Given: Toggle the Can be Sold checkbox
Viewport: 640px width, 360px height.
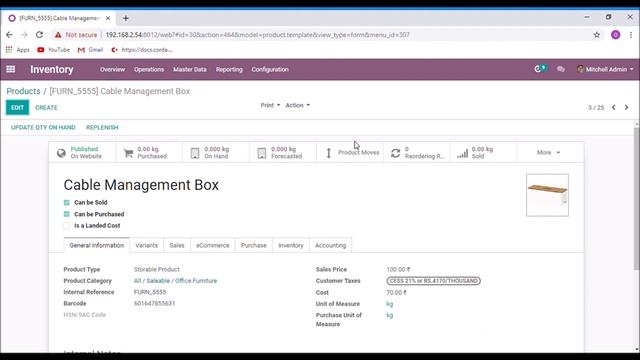Looking at the screenshot, I should pos(67,202).
